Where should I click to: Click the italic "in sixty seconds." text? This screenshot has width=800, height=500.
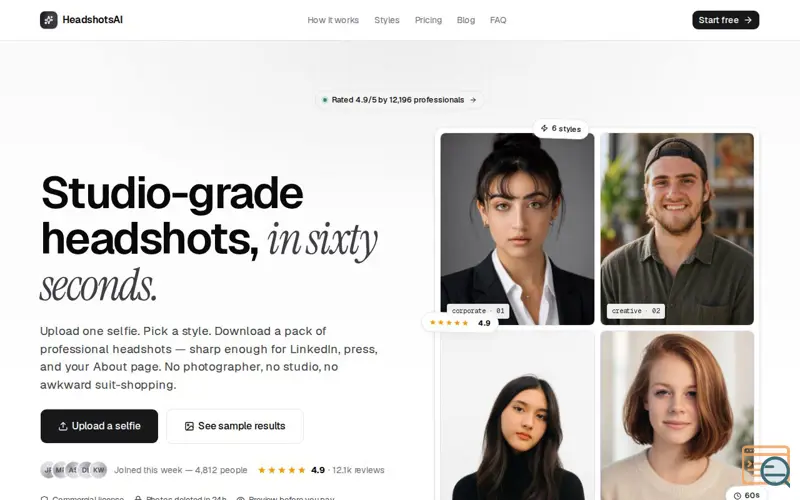tap(209, 262)
